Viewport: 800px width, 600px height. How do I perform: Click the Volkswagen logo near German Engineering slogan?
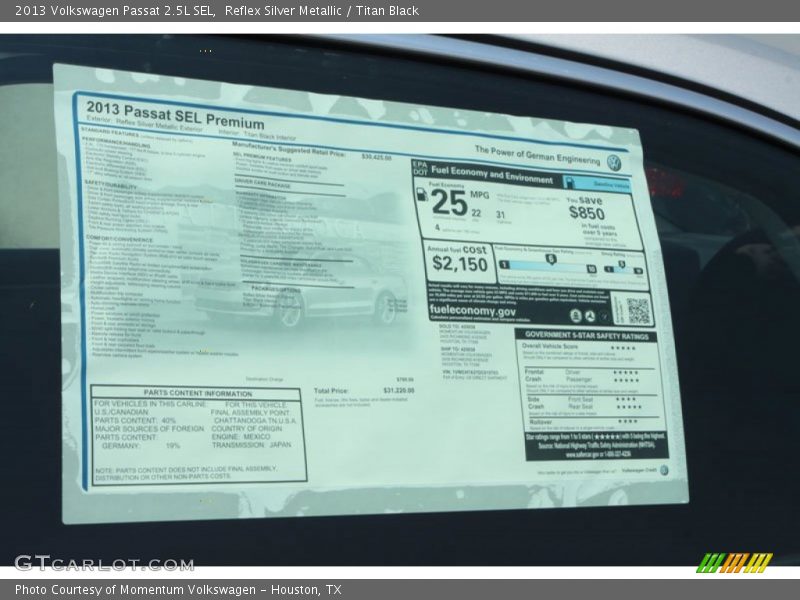coord(615,161)
